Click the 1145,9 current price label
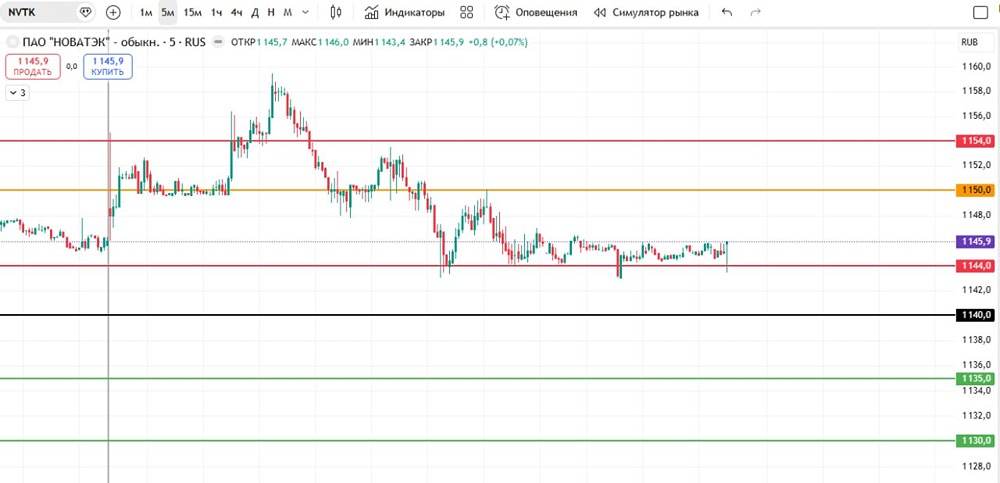The height and width of the screenshot is (483, 1000). [x=975, y=242]
